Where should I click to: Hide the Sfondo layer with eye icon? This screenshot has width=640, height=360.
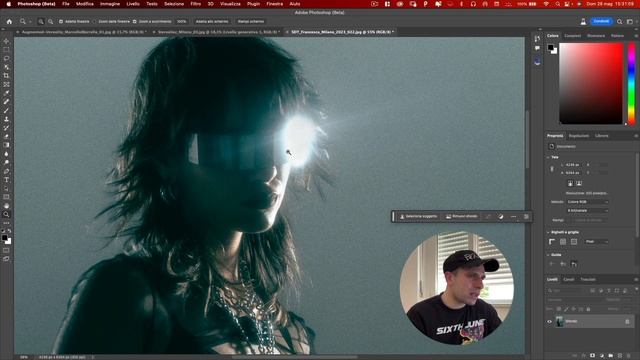click(549, 322)
